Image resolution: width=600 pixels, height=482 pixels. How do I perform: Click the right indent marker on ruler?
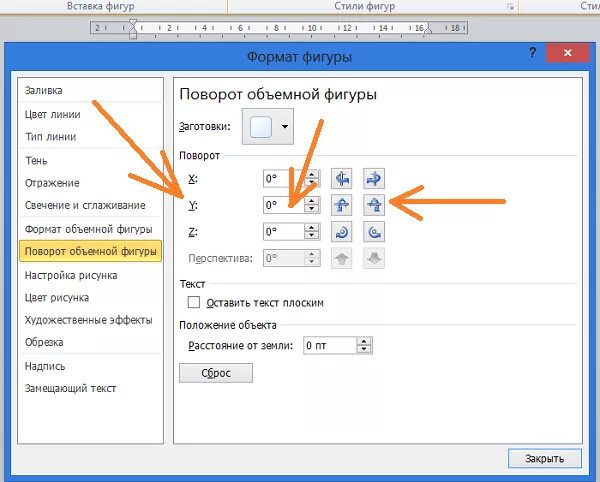point(427,29)
